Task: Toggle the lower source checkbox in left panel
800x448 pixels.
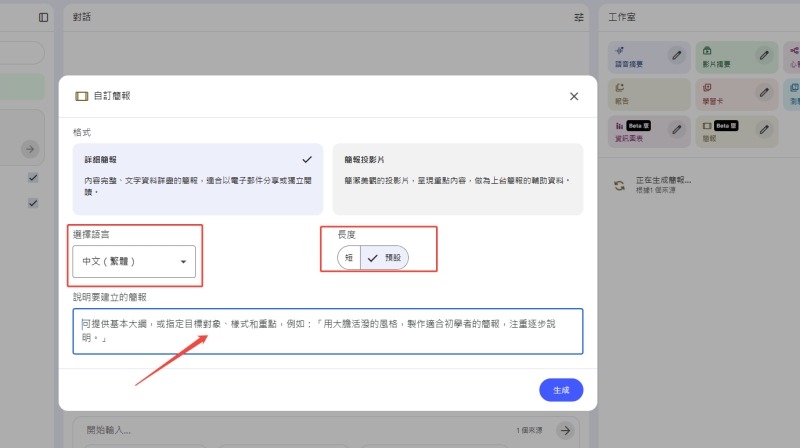Action: click(33, 203)
